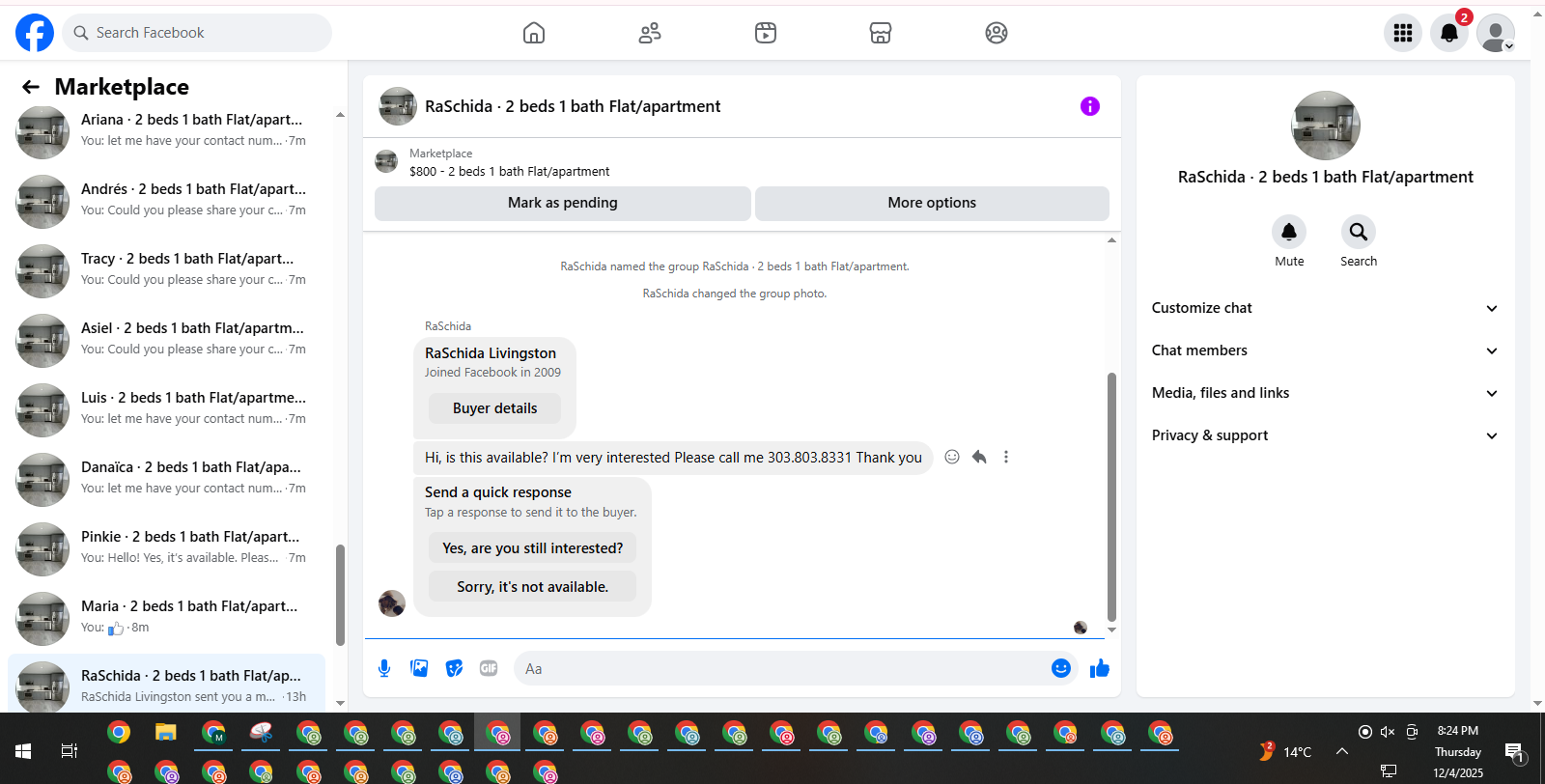React to the message with emoji icon

pyautogui.click(x=952, y=457)
